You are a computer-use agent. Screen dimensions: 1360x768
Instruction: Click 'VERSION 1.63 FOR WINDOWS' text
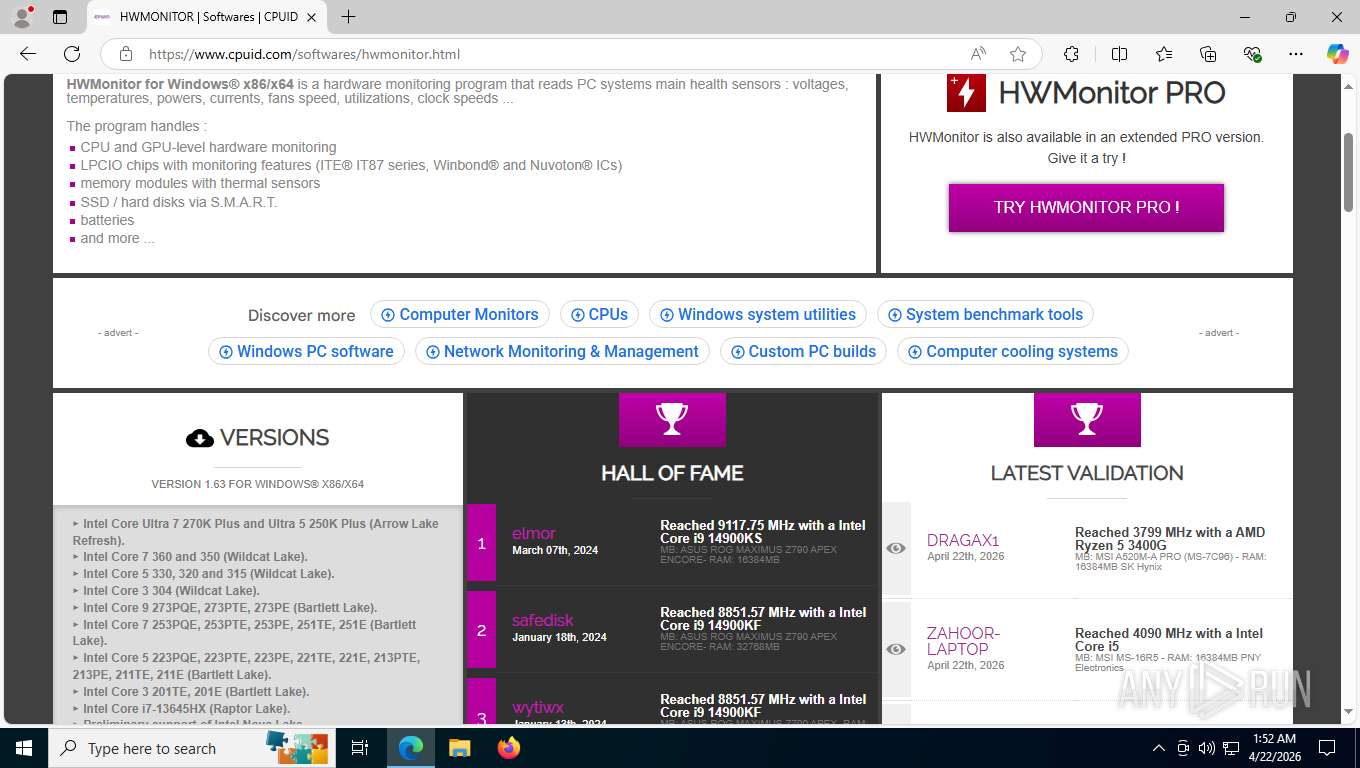(x=257, y=484)
